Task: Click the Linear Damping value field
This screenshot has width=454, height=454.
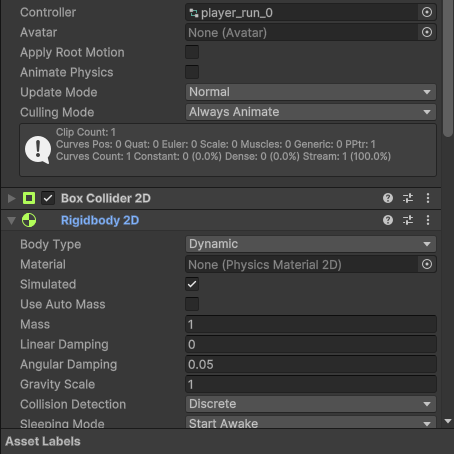Action: (x=311, y=344)
